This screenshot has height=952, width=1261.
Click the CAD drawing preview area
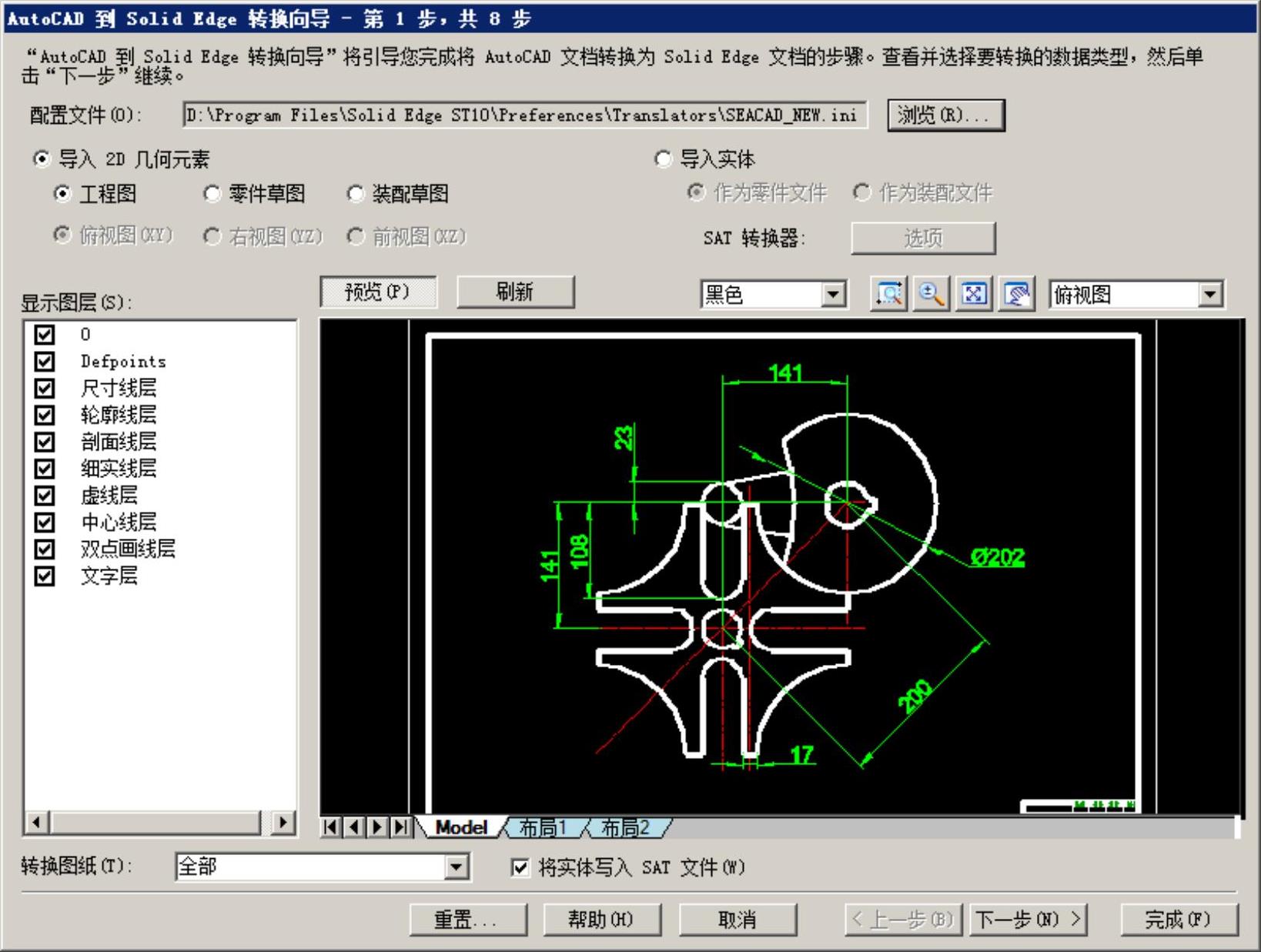781,568
